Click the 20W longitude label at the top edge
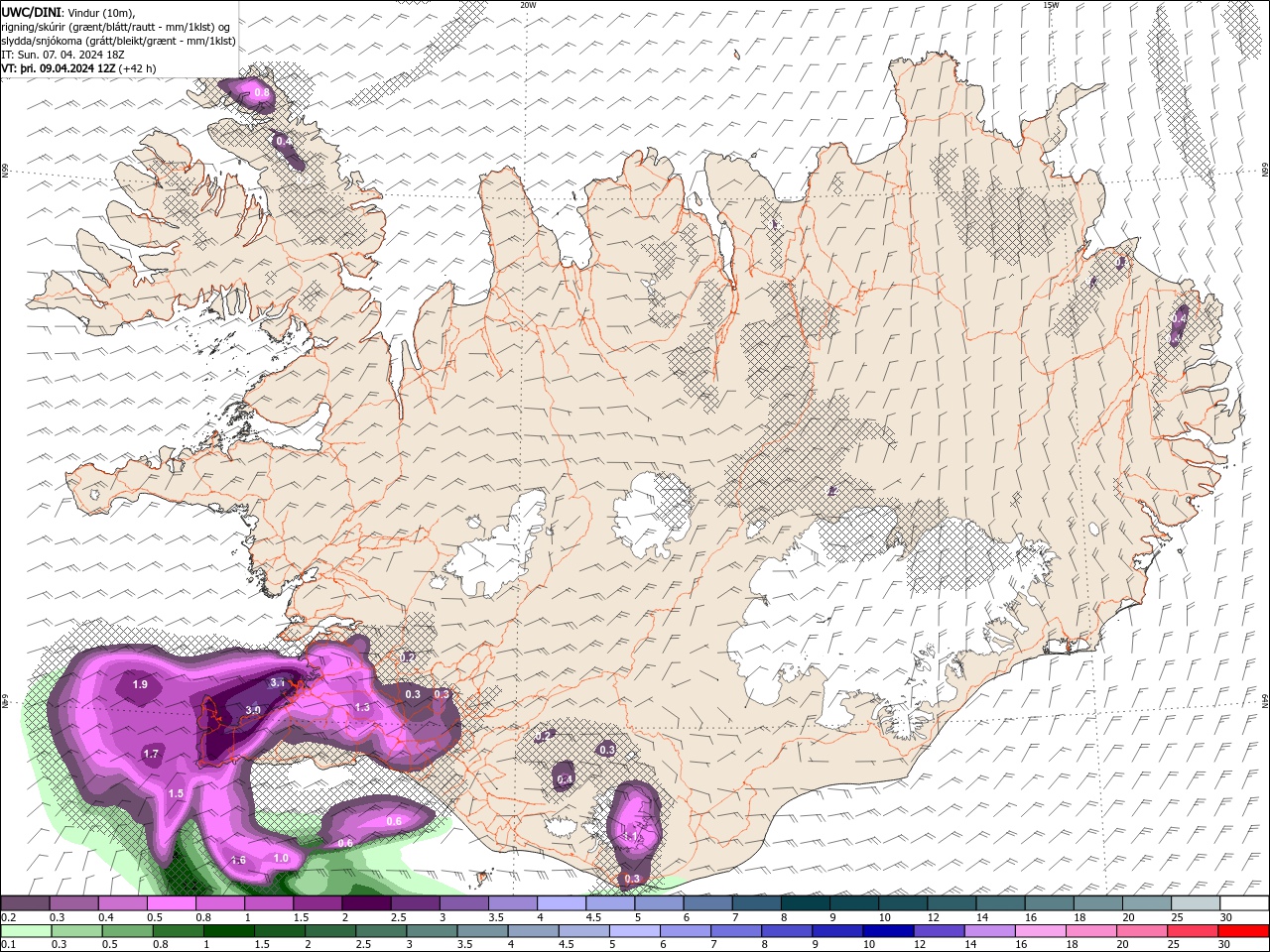 [528, 4]
